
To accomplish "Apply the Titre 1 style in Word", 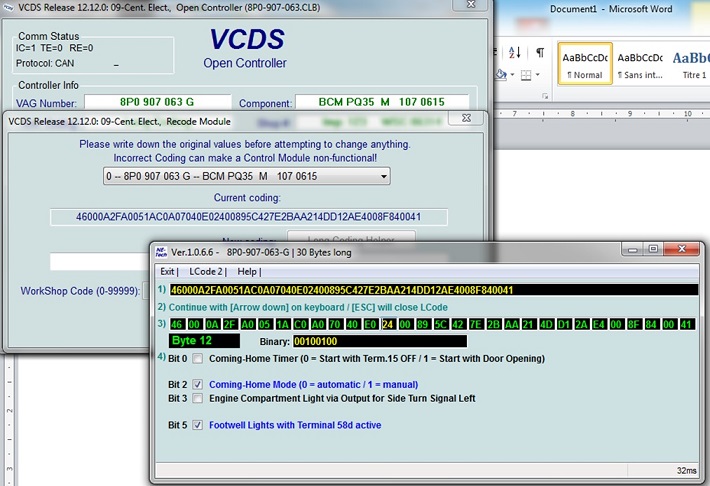I will click(x=690, y=64).
